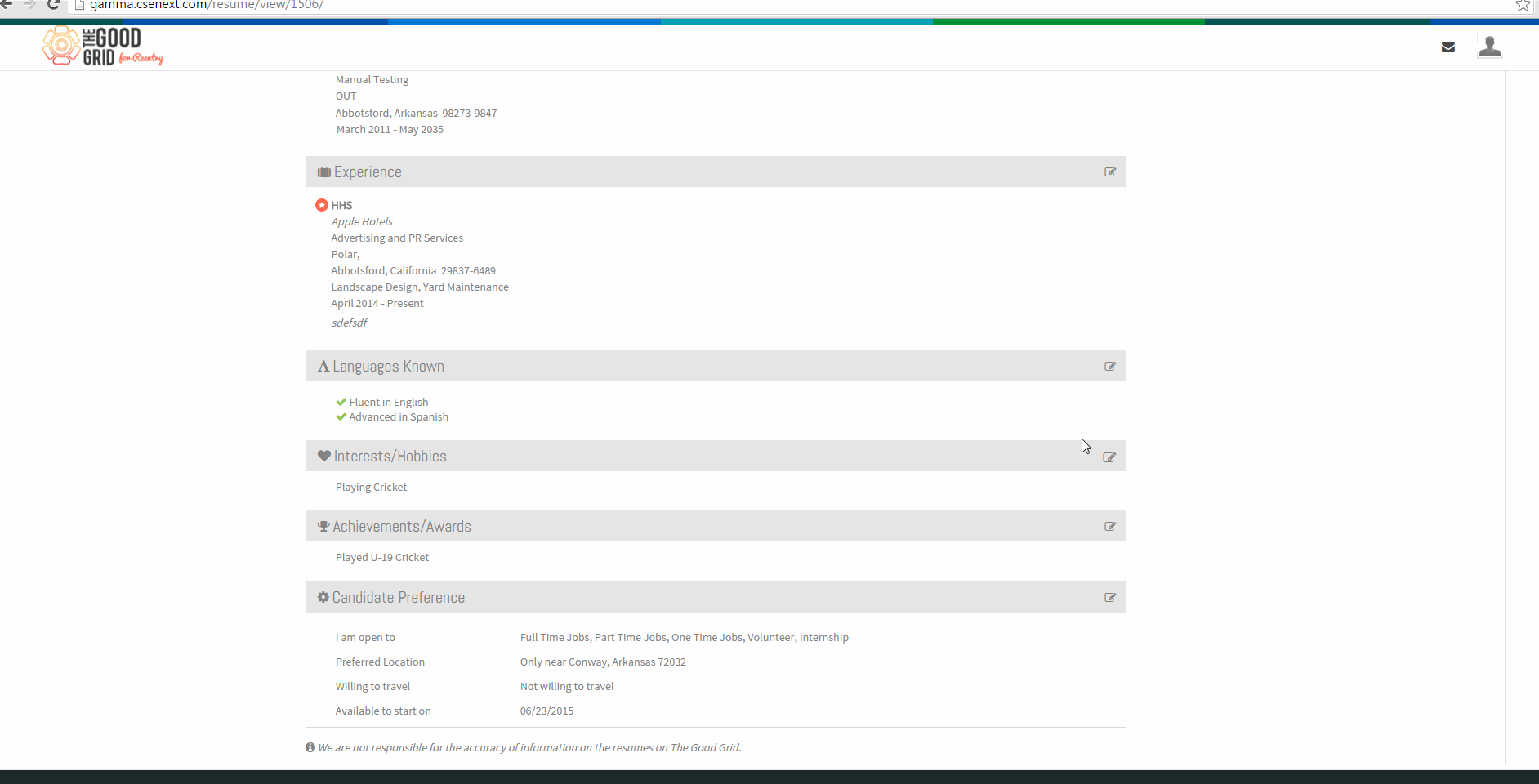Reload the page in browser
Viewport: 1539px width, 784px height.
click(x=54, y=5)
